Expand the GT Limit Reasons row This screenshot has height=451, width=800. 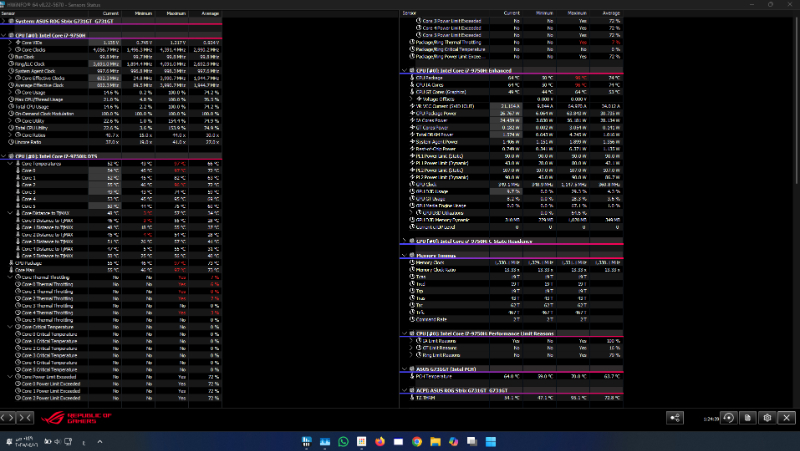[x=411, y=348]
